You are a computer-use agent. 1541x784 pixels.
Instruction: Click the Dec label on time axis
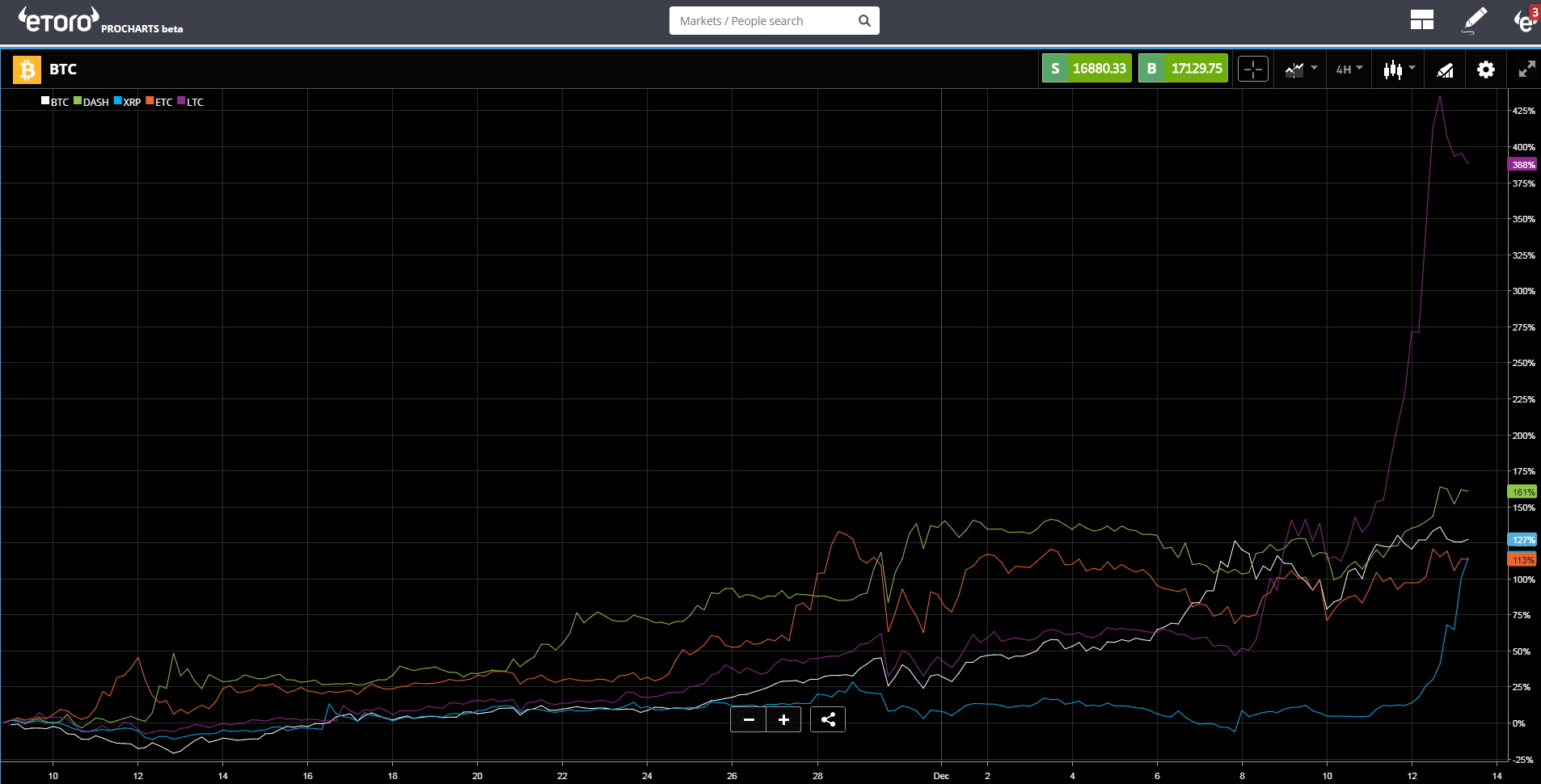(x=941, y=776)
